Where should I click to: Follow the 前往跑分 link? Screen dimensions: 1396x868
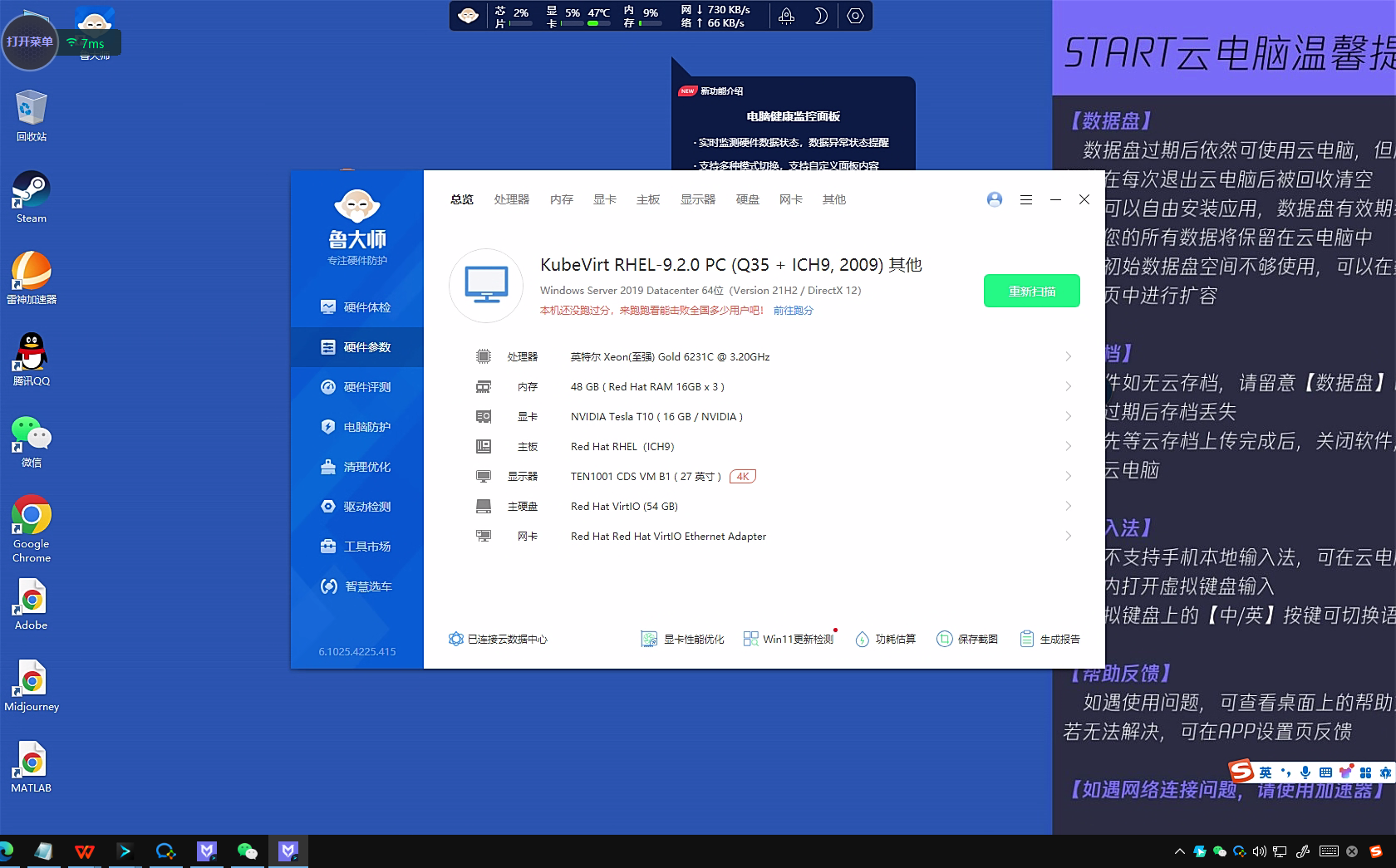tap(794, 311)
